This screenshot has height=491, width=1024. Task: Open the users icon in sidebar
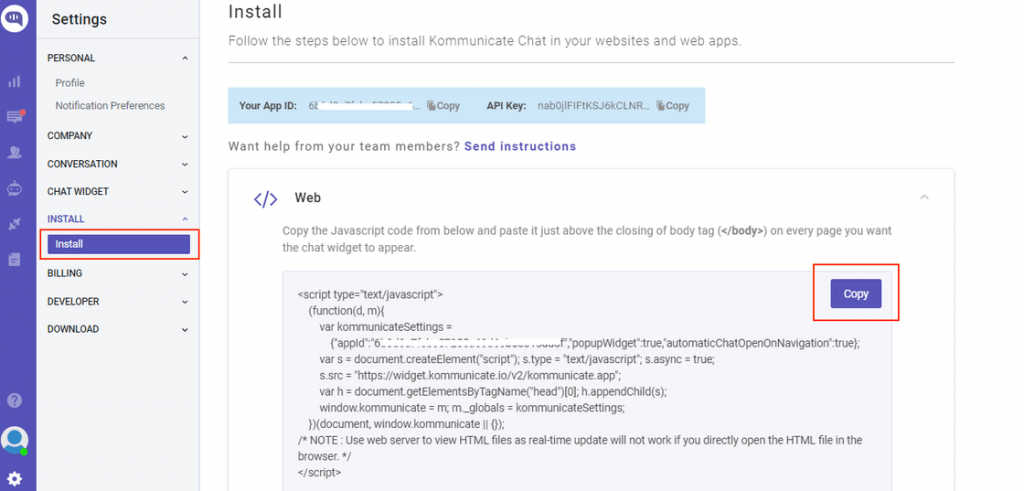(14, 153)
